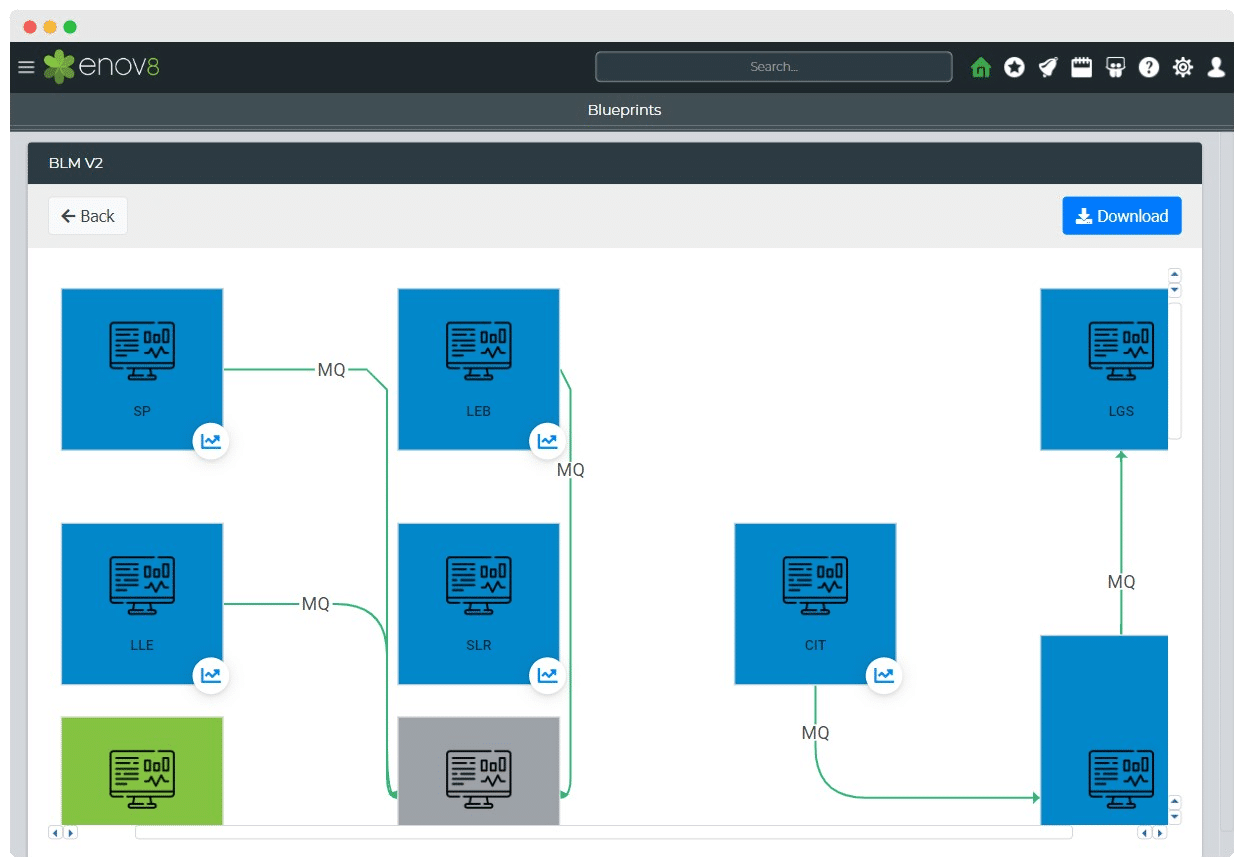Click the rocket icon in header
Image resolution: width=1244 pixels, height=867 pixels.
click(1047, 67)
